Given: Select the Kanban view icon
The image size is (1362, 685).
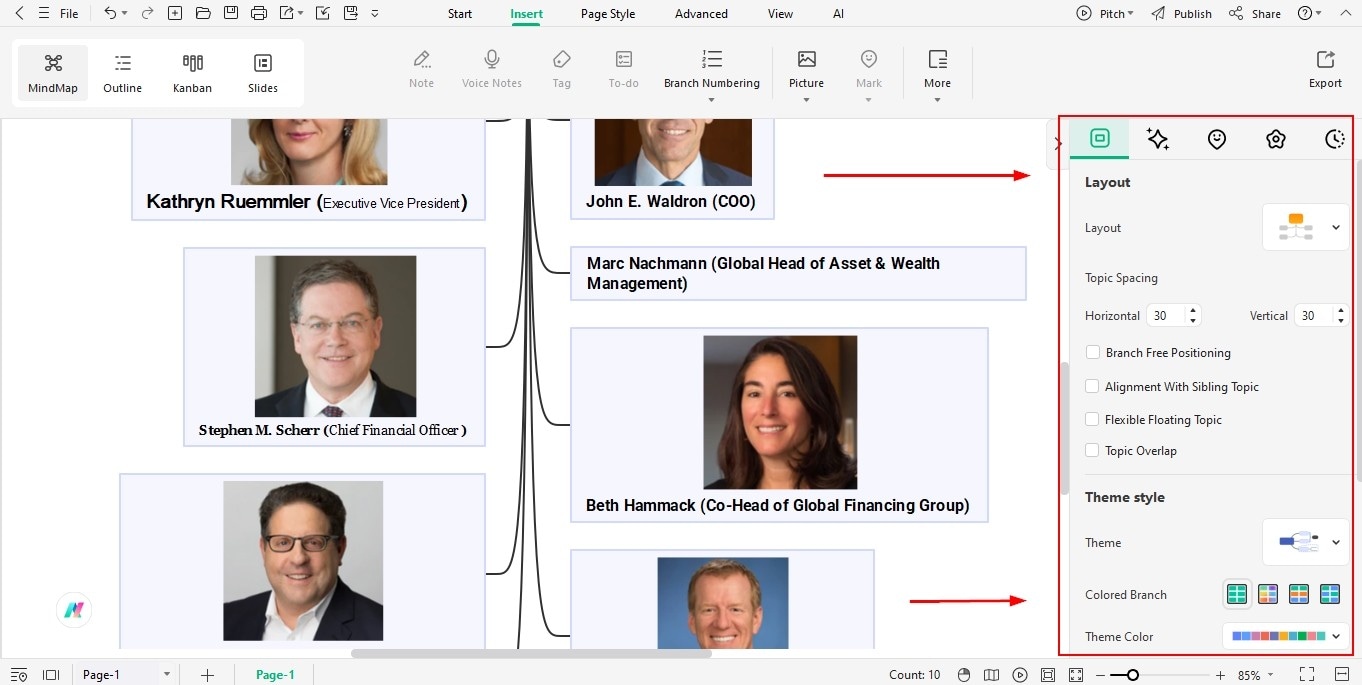Looking at the screenshot, I should coord(192,71).
